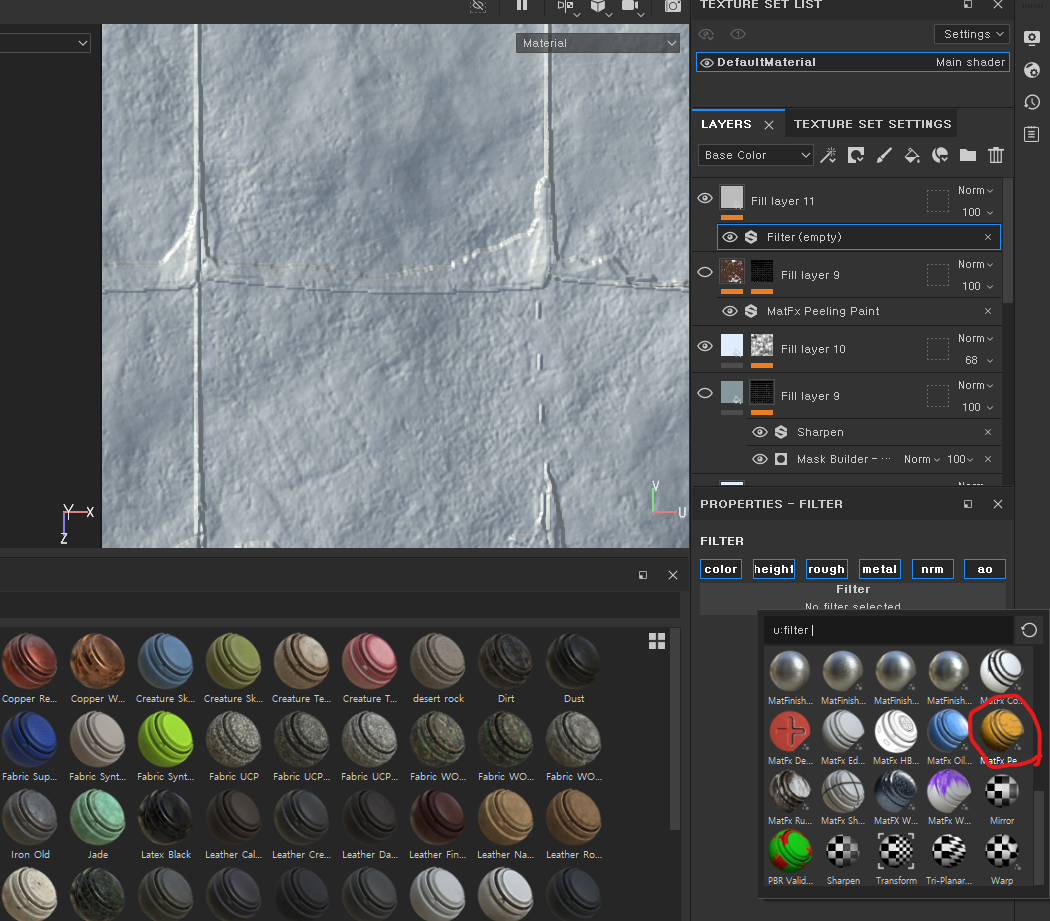Open the Base Color channel dropdown
Viewport: 1050px width, 921px height.
click(x=755, y=155)
